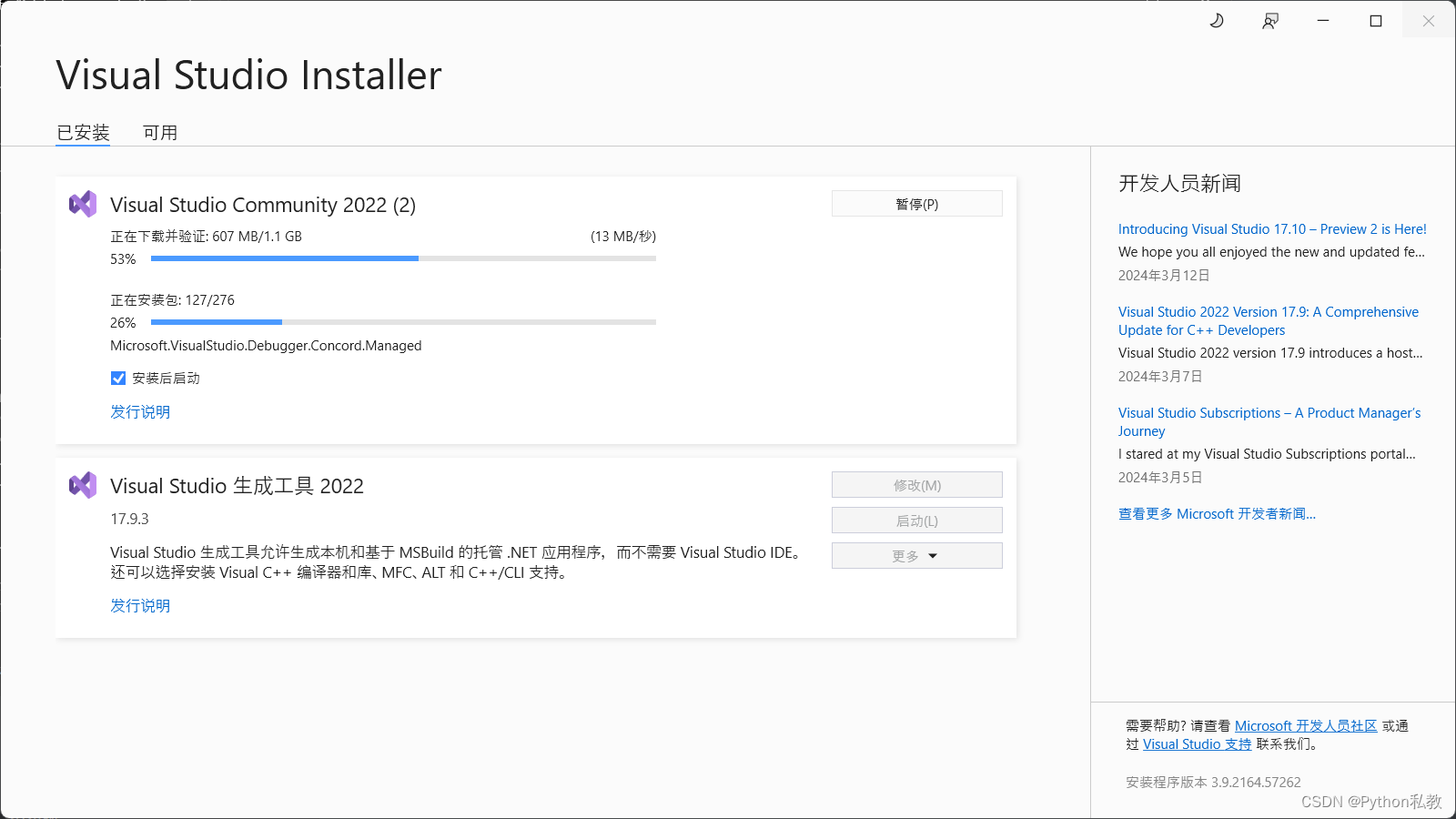
Task: Click the 正在下载并验证: 607 MB/1.1 GB status text
Action: click(x=207, y=237)
